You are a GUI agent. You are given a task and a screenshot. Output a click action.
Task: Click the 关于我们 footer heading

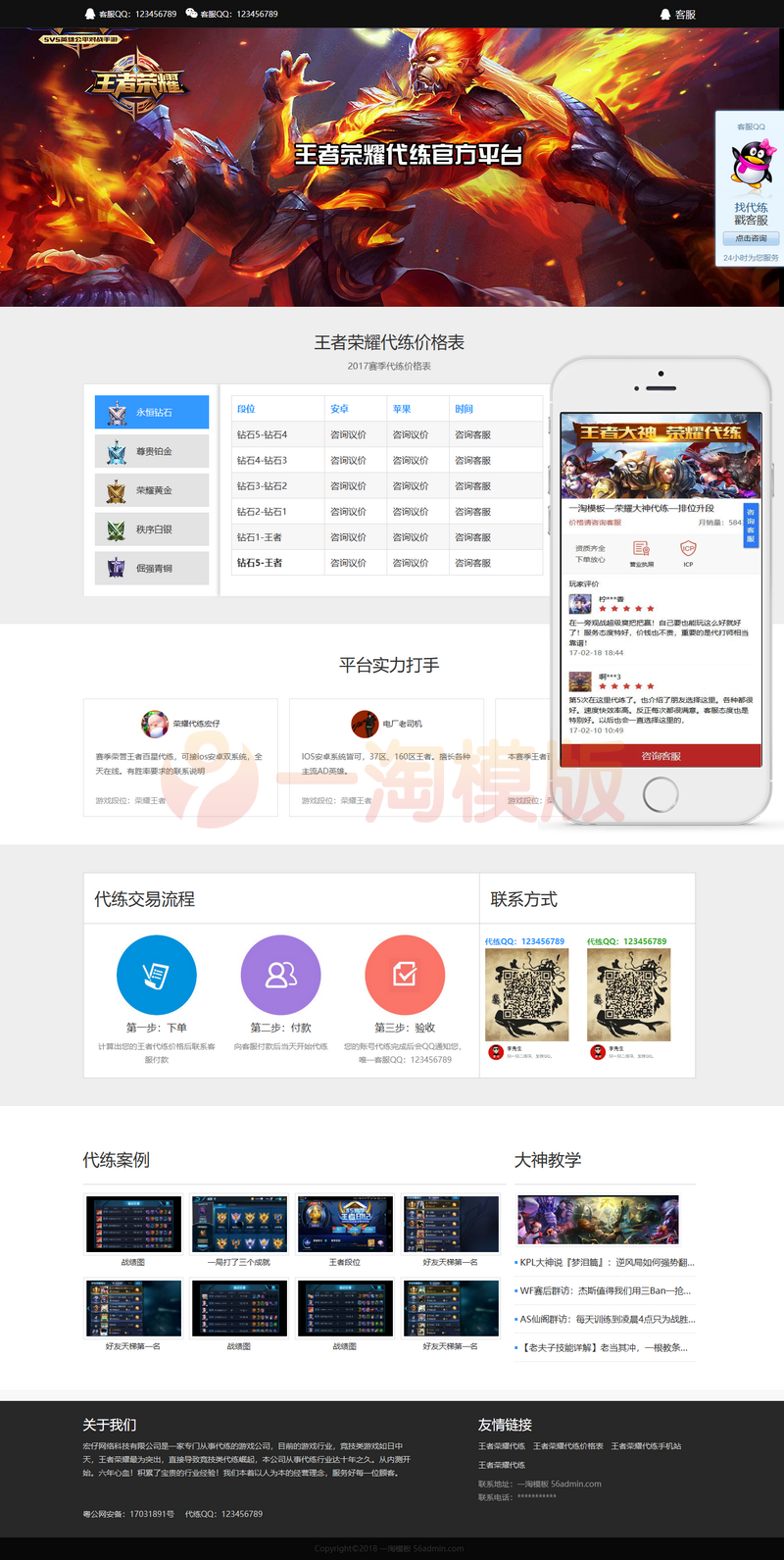coord(110,1425)
